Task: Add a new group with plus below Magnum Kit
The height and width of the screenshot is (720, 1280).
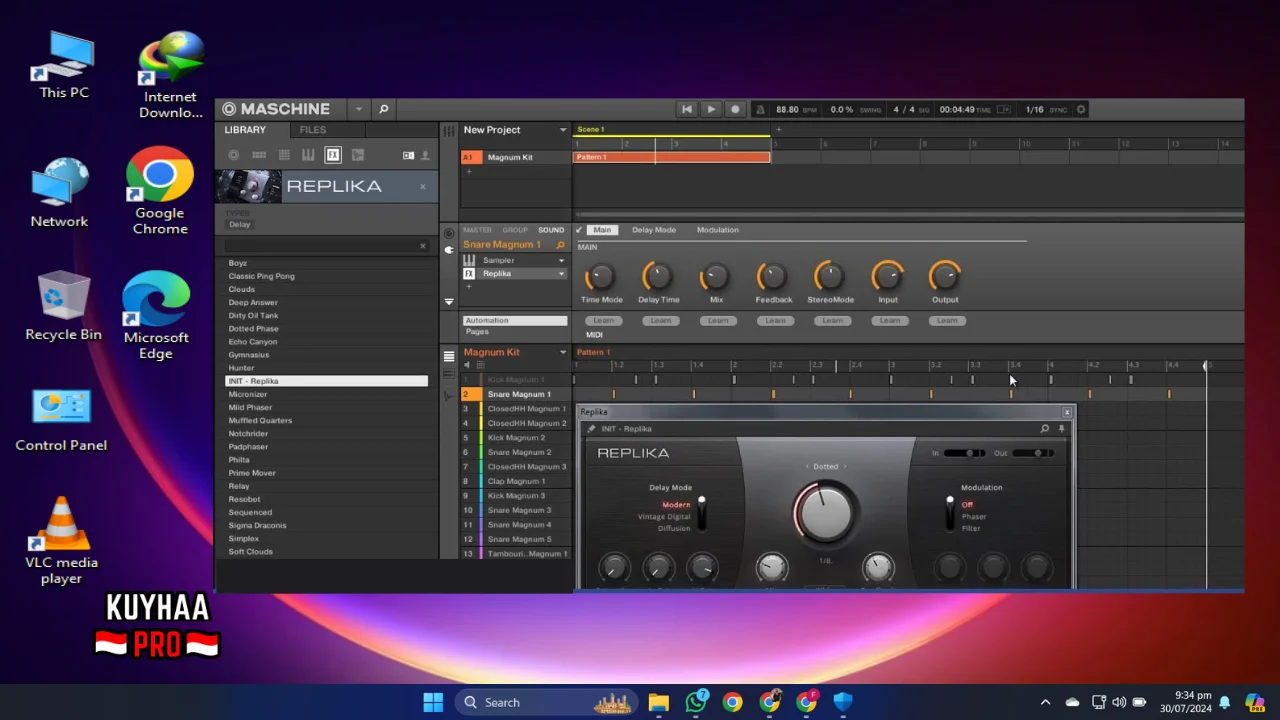Action: pyautogui.click(x=468, y=172)
